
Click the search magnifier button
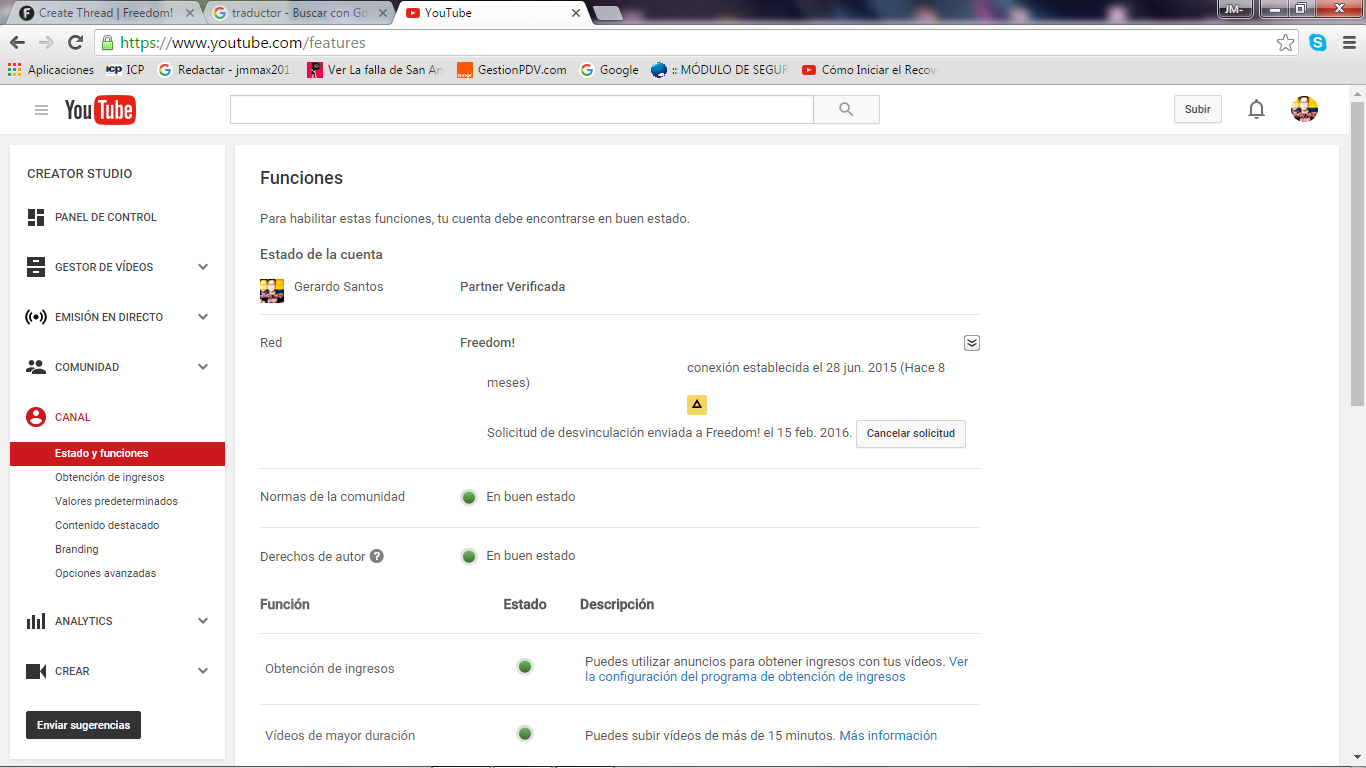[x=846, y=110]
